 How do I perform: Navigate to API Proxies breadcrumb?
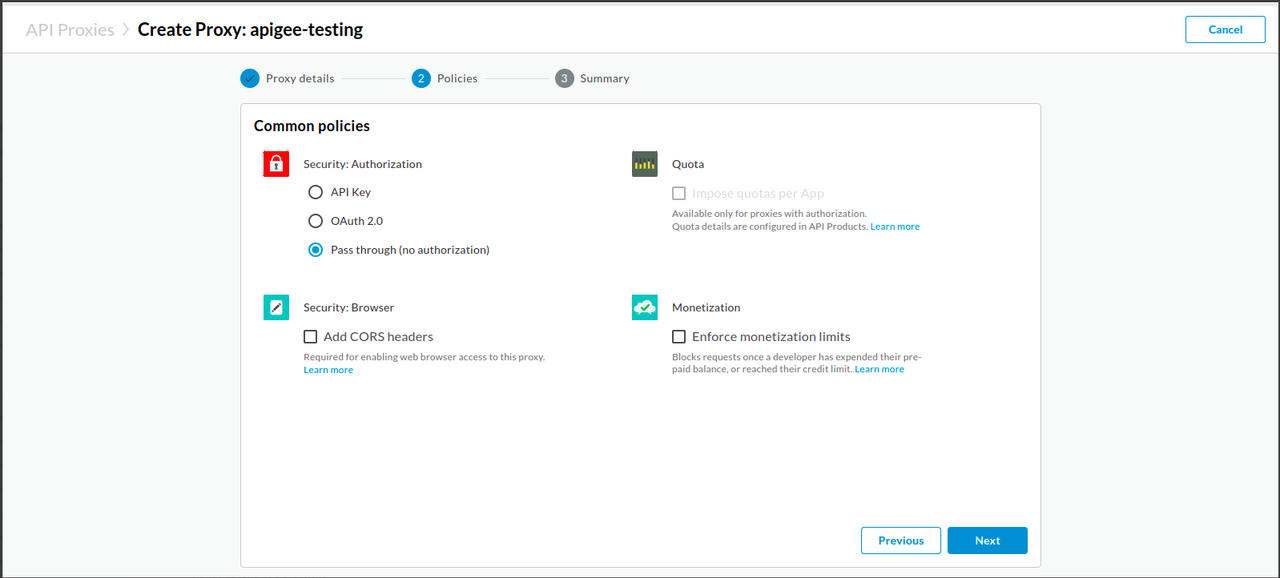click(70, 29)
